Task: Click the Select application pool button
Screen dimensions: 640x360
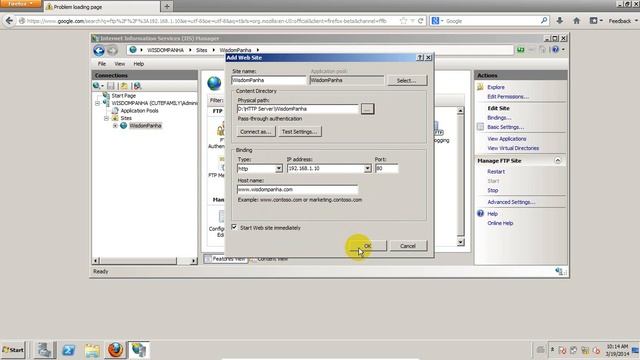Action: (x=407, y=80)
